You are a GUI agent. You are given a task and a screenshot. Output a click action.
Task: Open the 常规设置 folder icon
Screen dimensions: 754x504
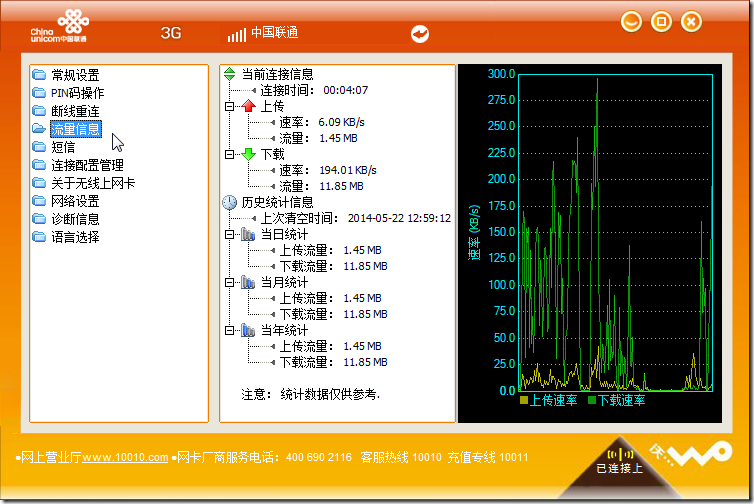[39, 75]
